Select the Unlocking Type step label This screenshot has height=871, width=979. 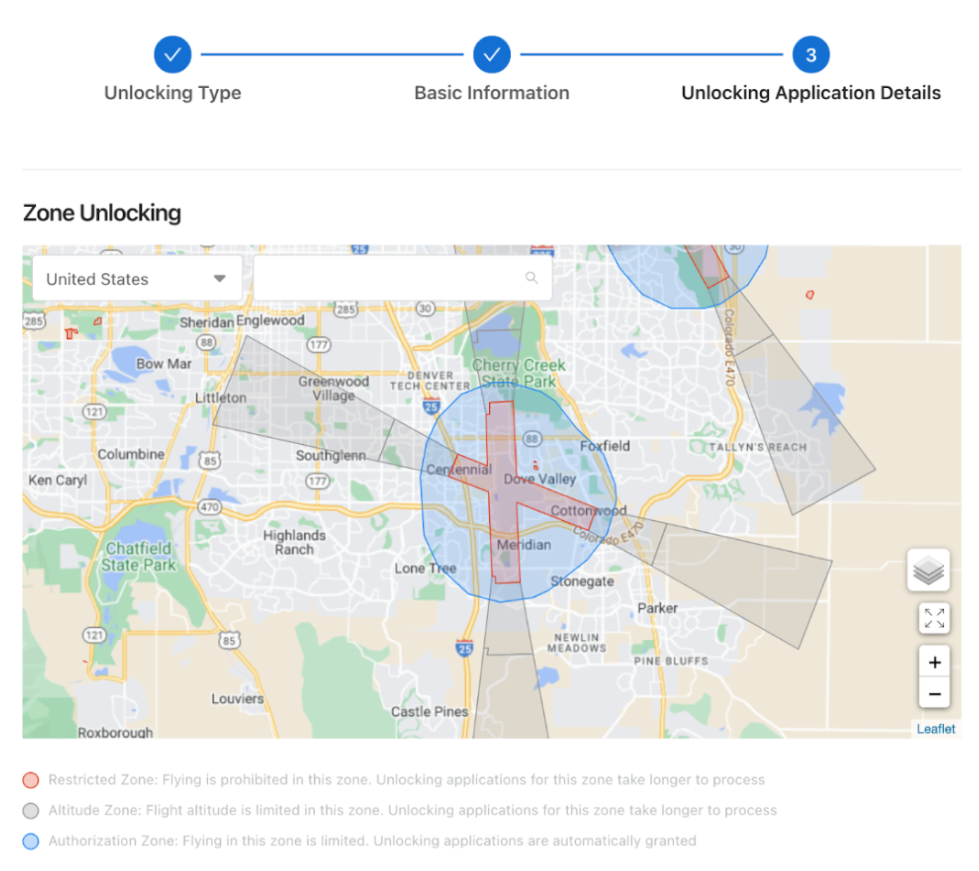[172, 92]
